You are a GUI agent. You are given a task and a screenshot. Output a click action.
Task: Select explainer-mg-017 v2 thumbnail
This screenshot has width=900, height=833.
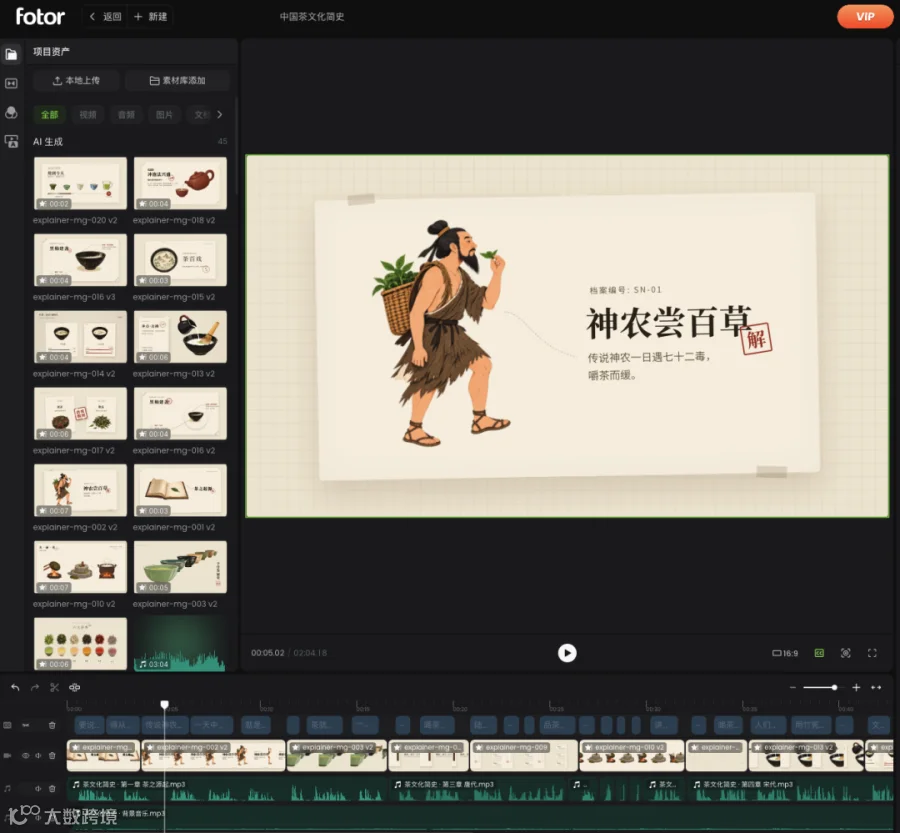click(80, 413)
